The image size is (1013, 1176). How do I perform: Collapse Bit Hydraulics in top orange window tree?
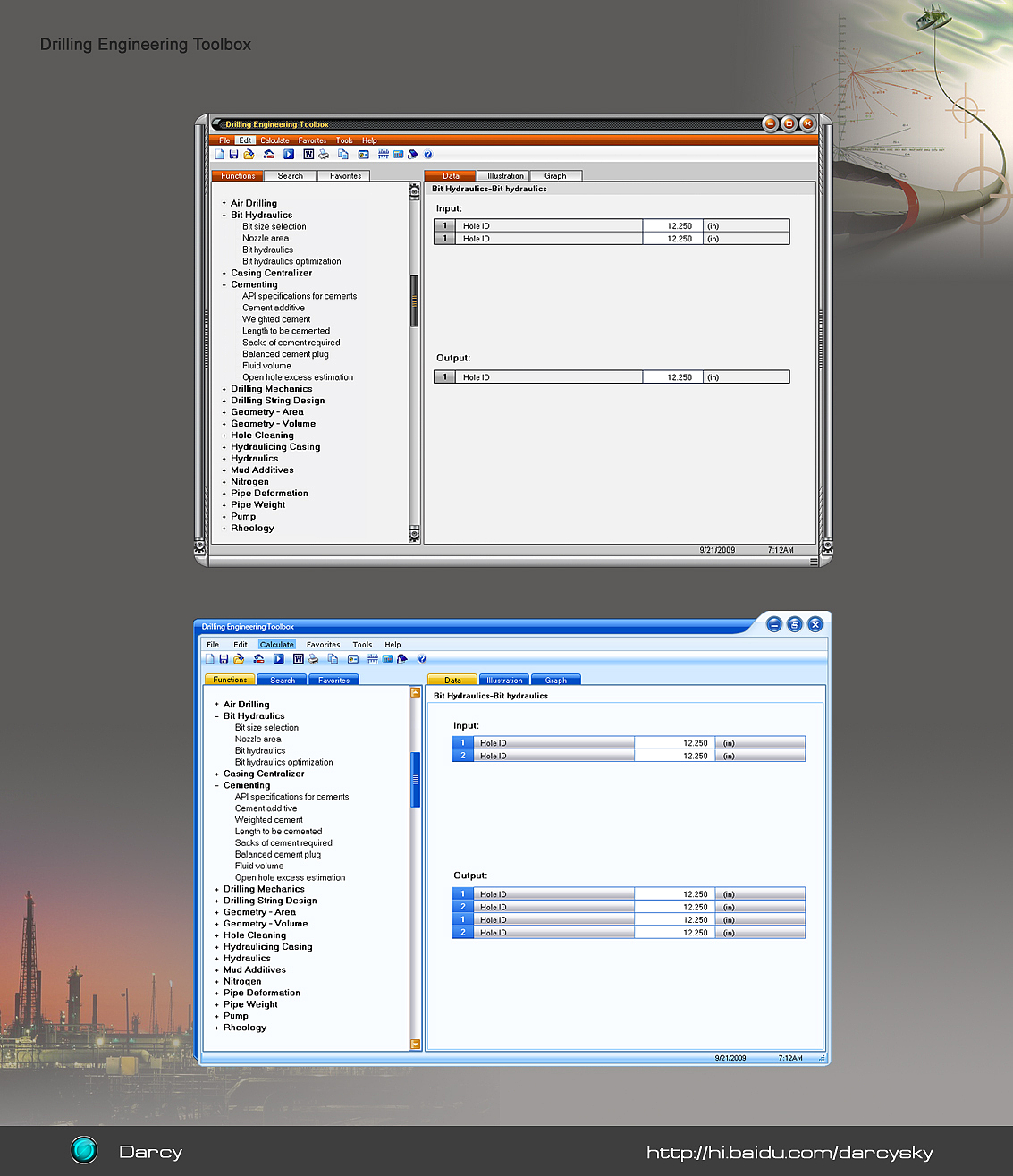click(x=224, y=215)
